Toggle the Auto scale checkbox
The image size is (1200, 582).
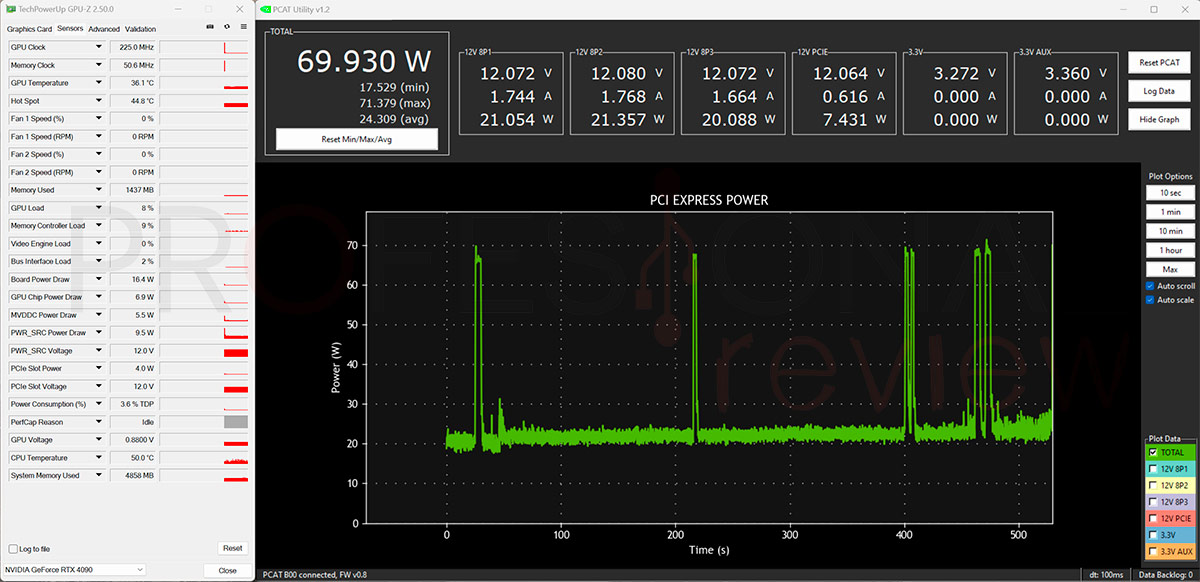tap(1150, 300)
